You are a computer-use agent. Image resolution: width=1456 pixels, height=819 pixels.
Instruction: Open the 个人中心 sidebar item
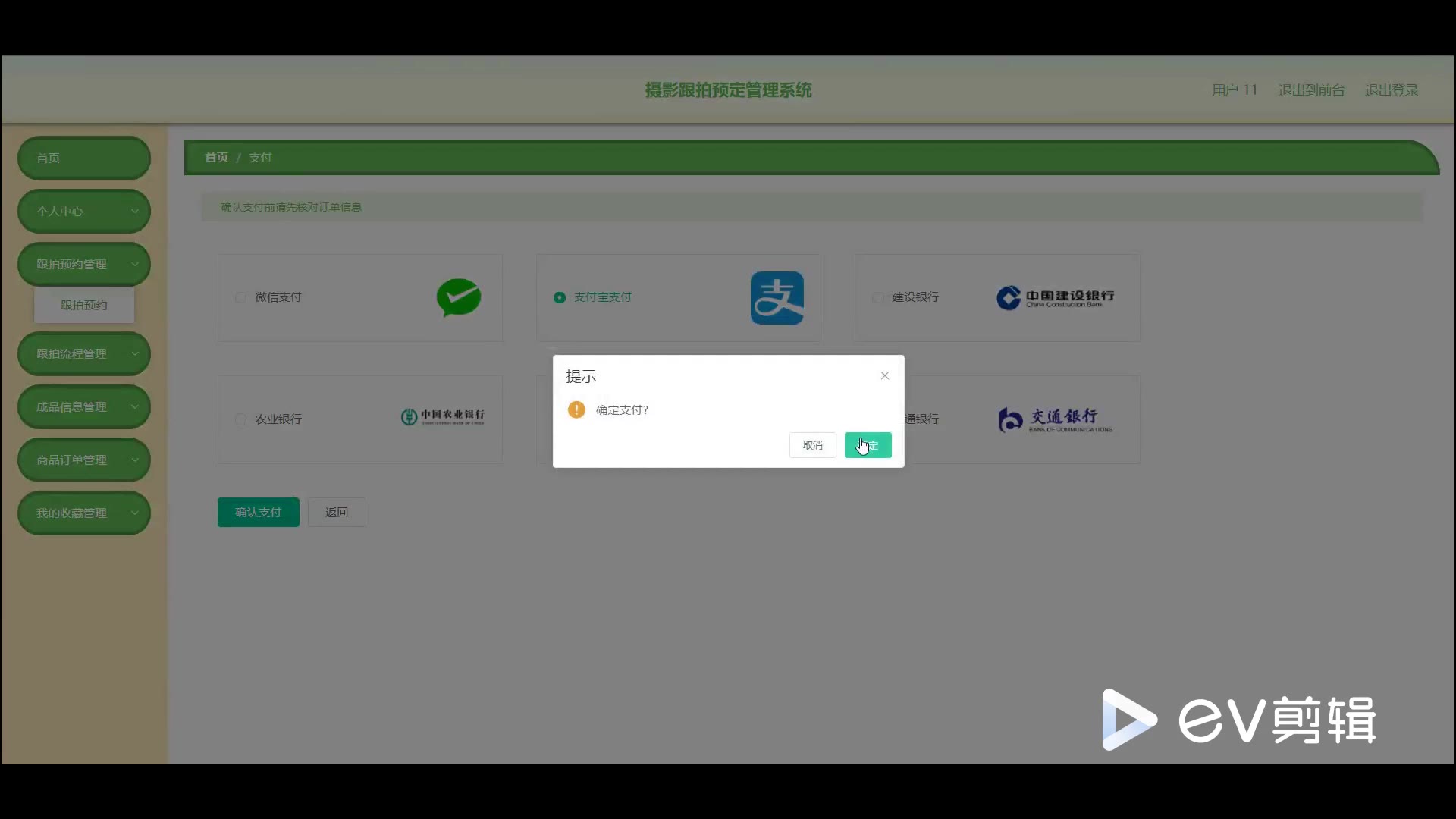84,211
